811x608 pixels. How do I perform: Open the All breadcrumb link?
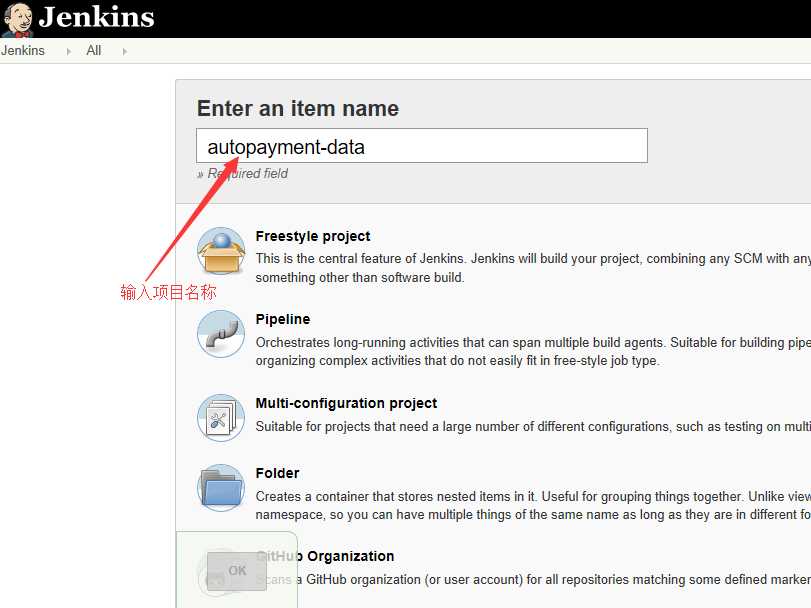click(x=94, y=51)
